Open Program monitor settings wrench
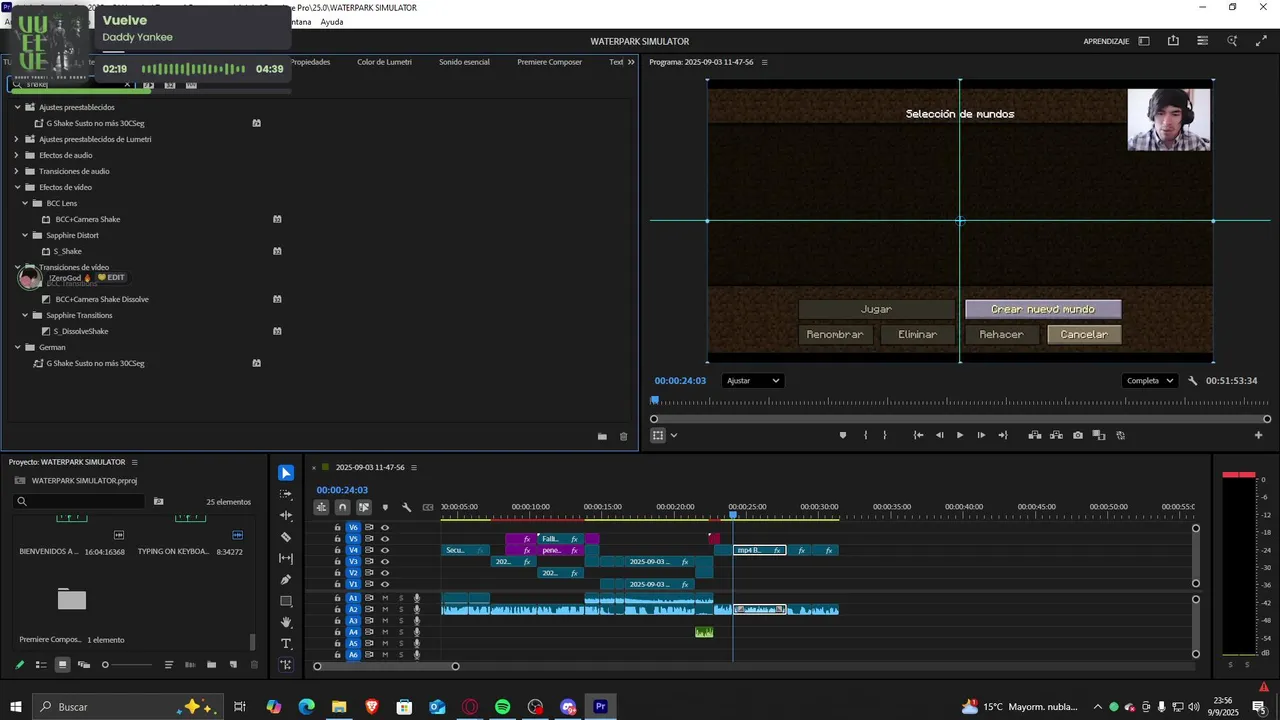 pyautogui.click(x=1192, y=381)
